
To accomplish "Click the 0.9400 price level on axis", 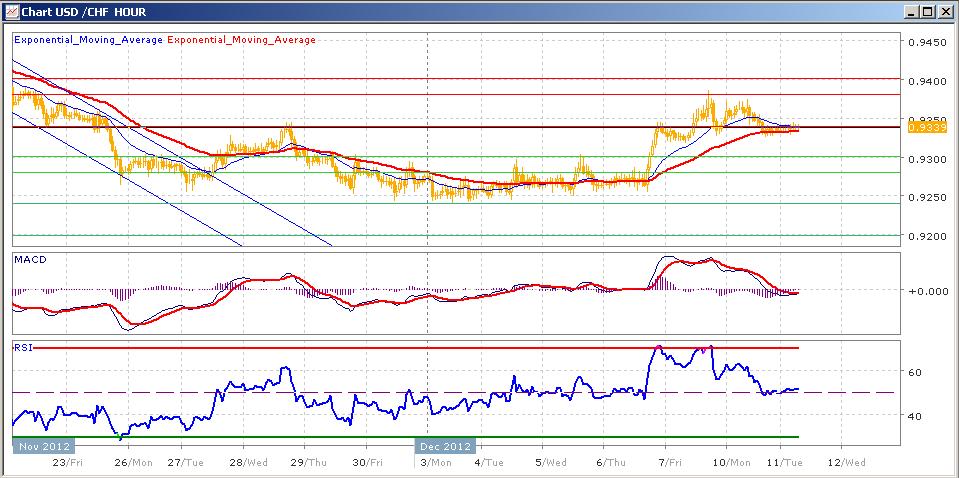I will tap(926, 80).
